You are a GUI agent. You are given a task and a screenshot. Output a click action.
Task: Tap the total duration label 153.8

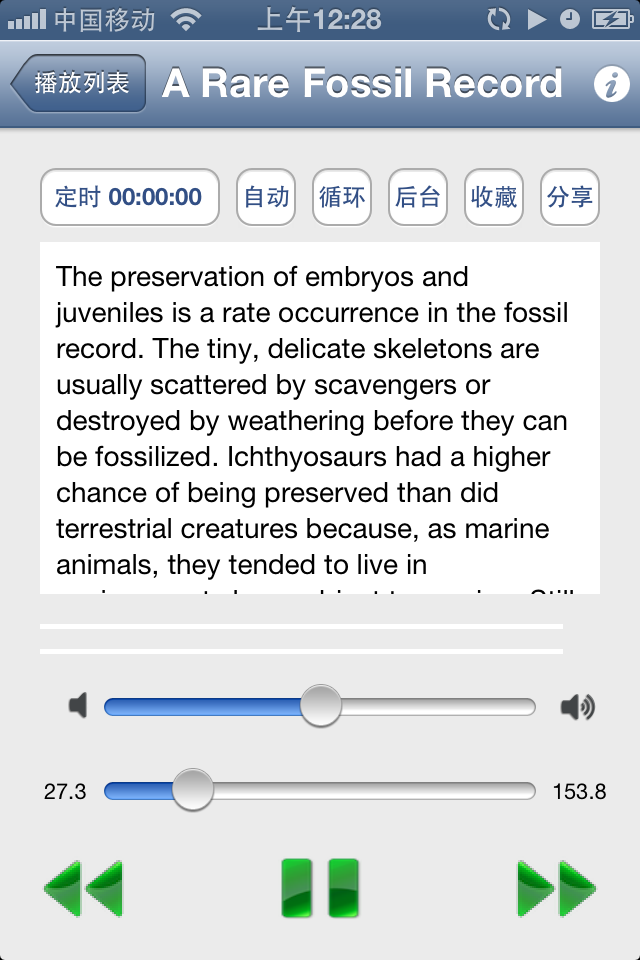tap(579, 792)
